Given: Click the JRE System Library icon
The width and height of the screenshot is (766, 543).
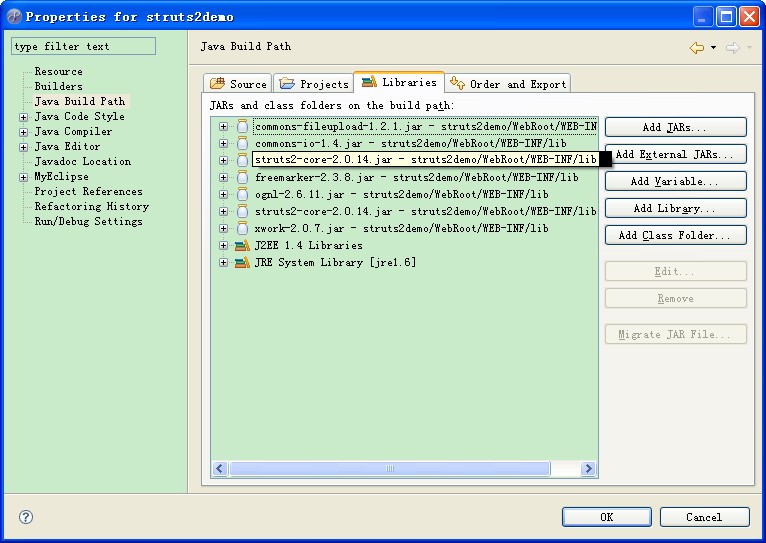Looking at the screenshot, I should pyautogui.click(x=242, y=262).
